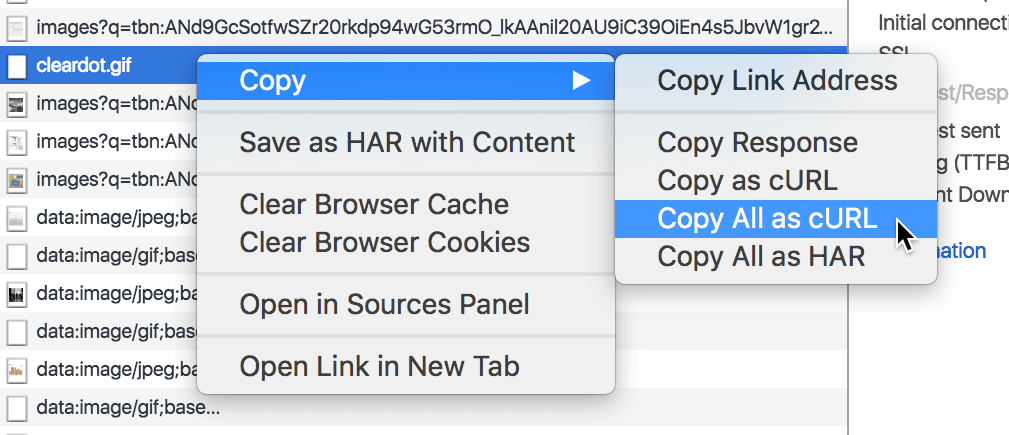Select the bottom data:image/gif;base... request name
The width and height of the screenshot is (1009, 435).
[128, 408]
